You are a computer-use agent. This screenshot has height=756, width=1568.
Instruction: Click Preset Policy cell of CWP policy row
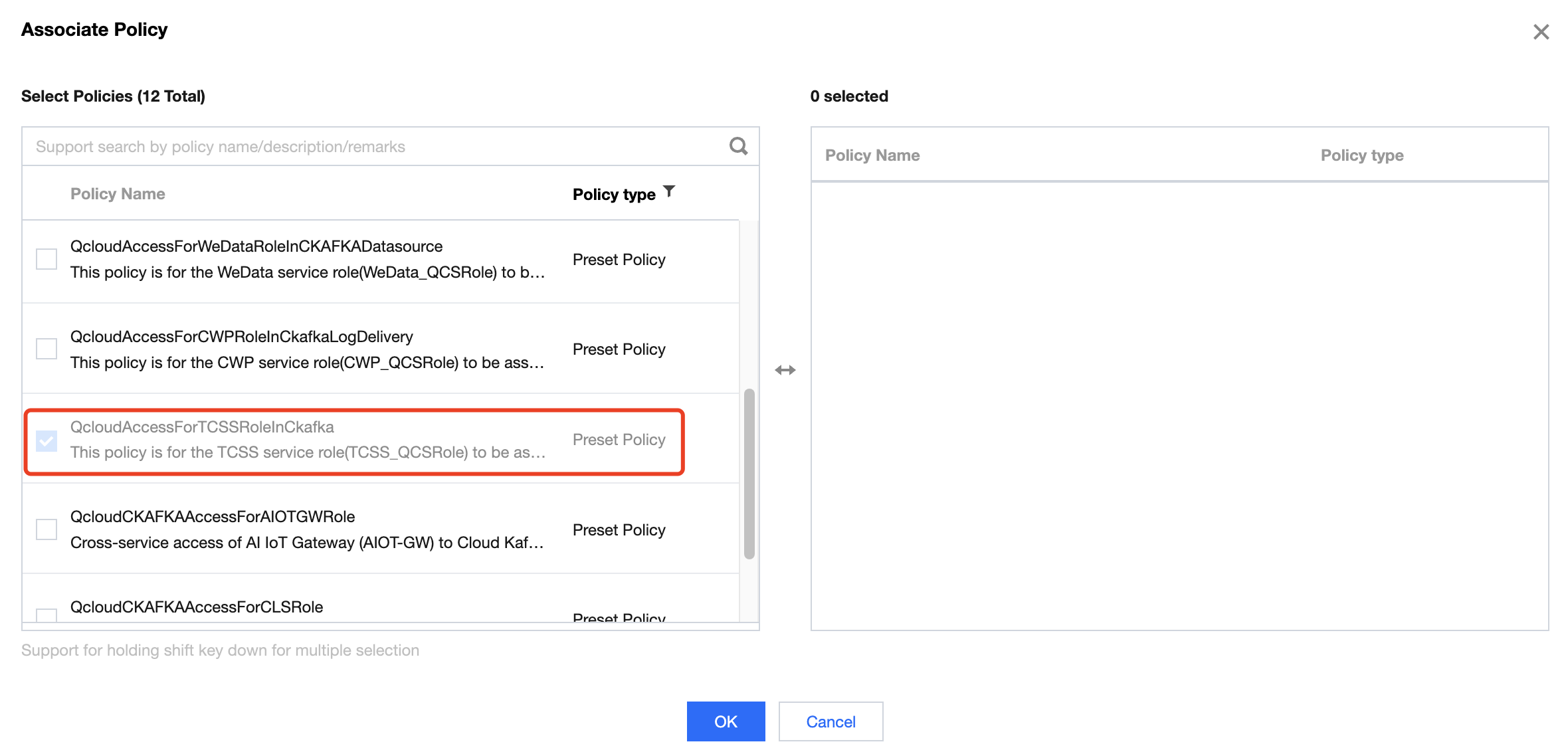click(x=619, y=349)
